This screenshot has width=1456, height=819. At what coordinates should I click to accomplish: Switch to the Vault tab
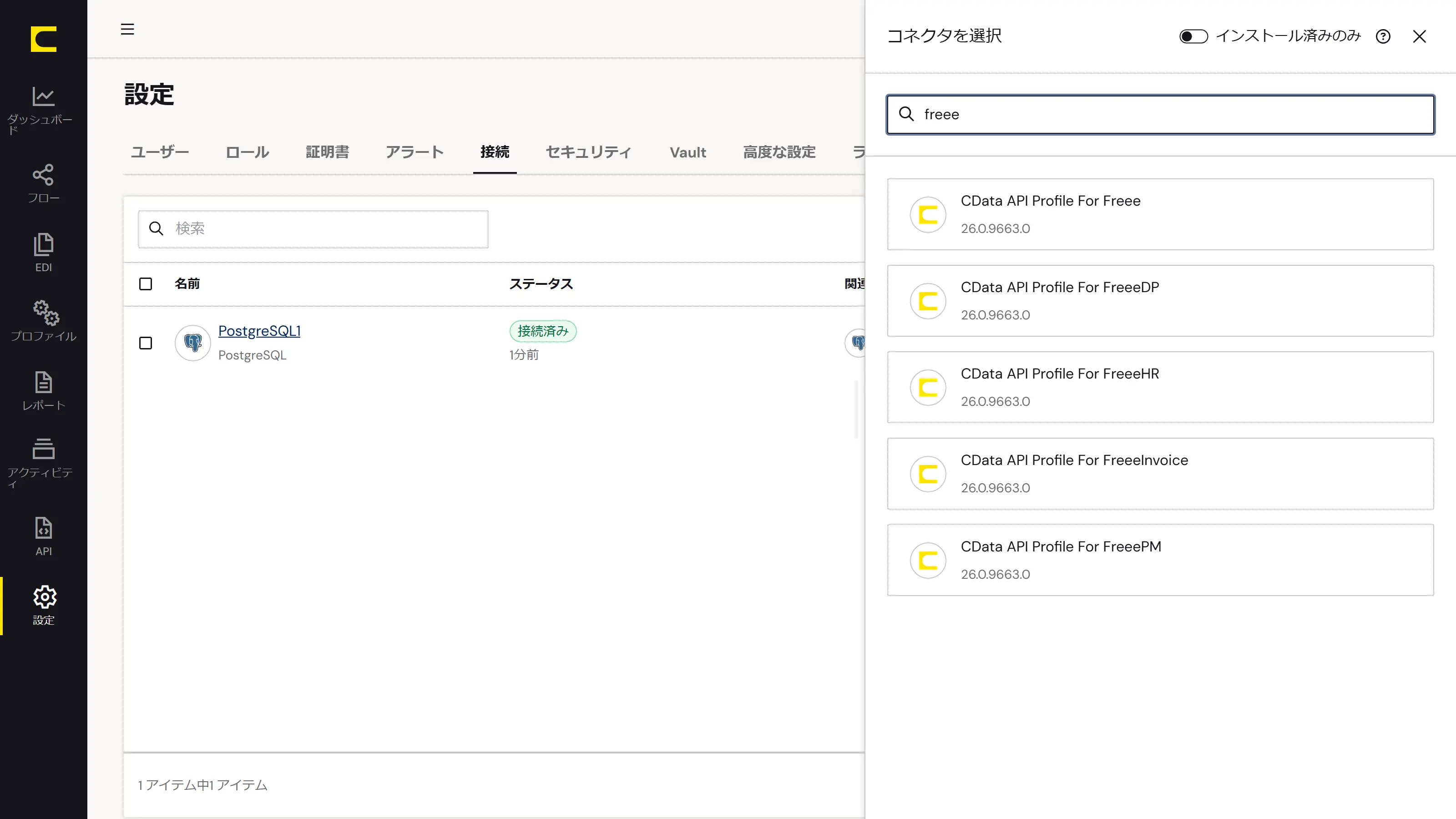pyautogui.click(x=688, y=152)
